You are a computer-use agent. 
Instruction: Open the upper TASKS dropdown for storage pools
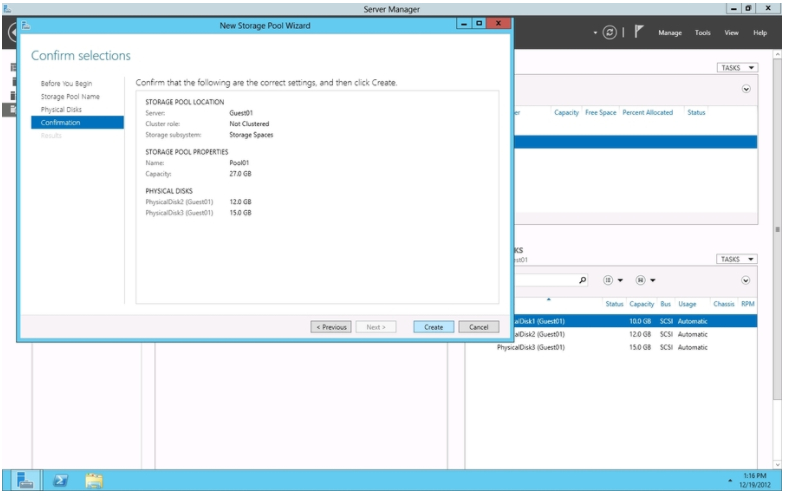736,68
